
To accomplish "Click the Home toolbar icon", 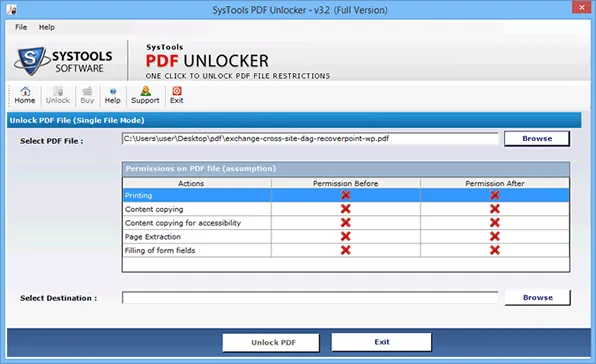I will point(25,95).
